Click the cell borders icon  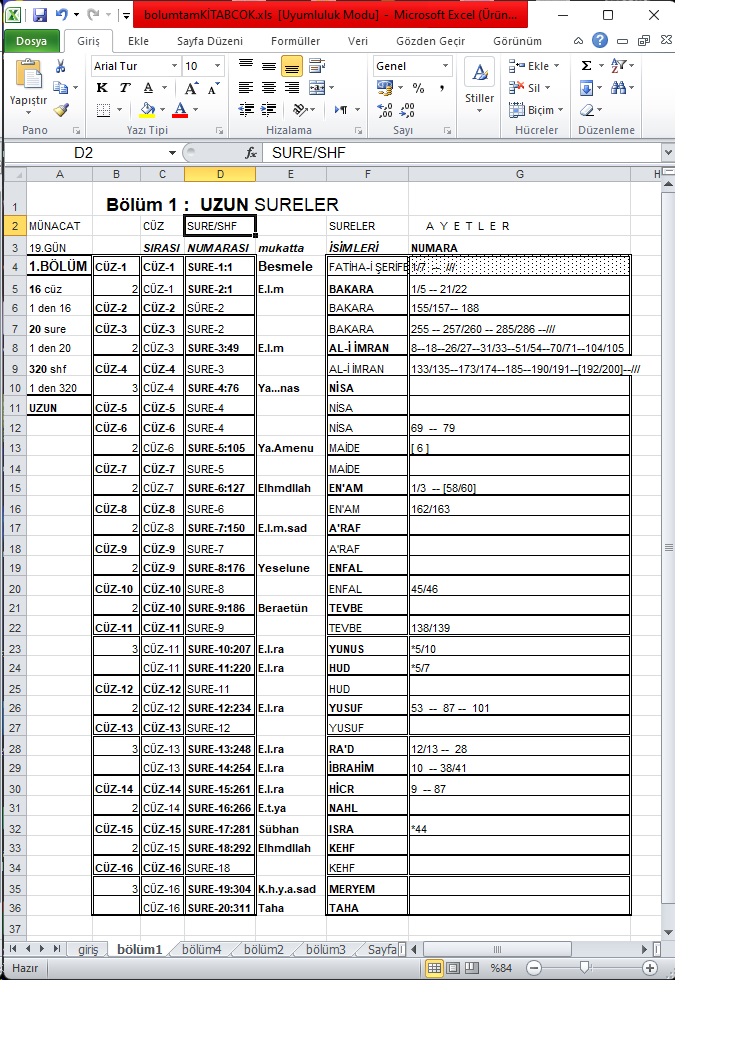103,110
